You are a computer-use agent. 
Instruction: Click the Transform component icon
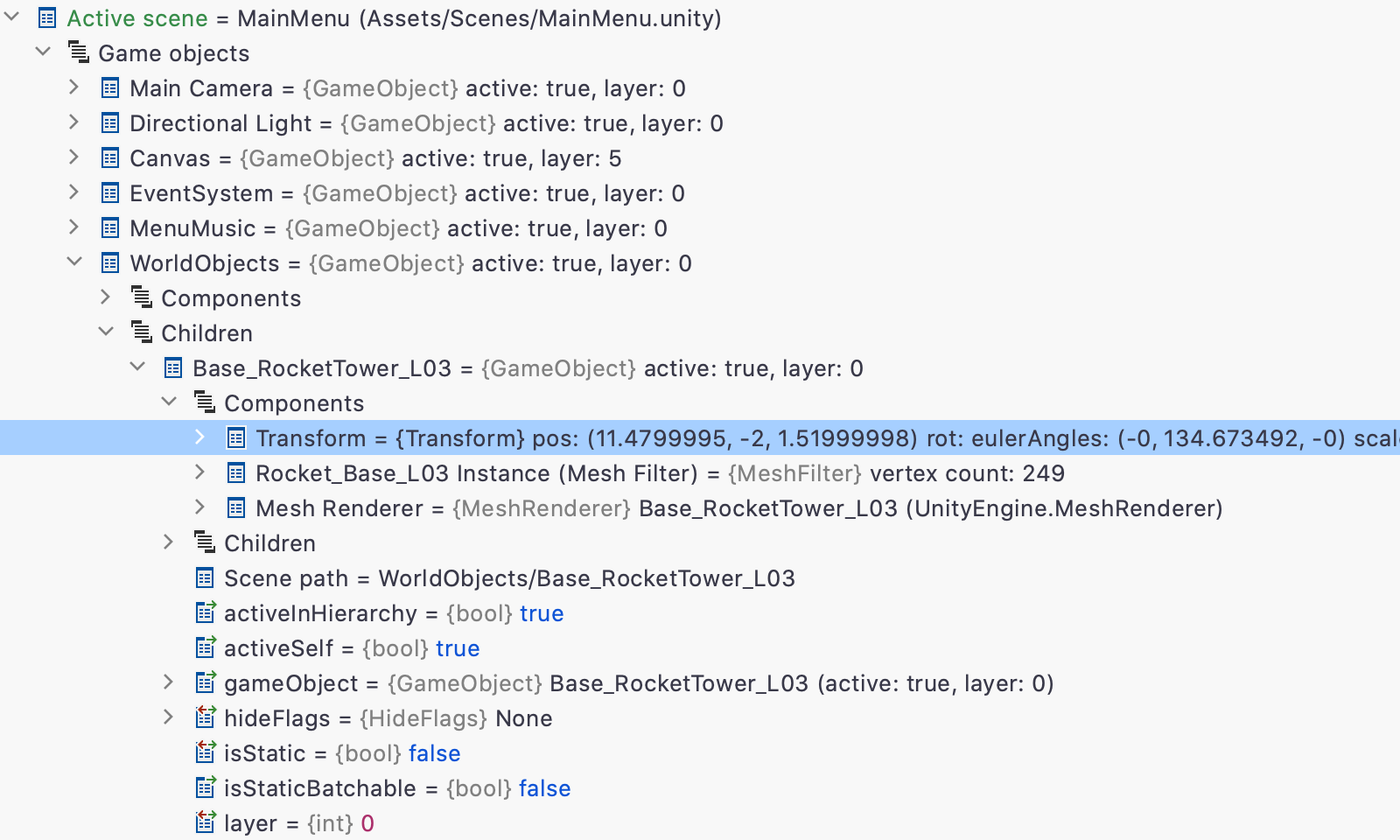click(x=236, y=438)
